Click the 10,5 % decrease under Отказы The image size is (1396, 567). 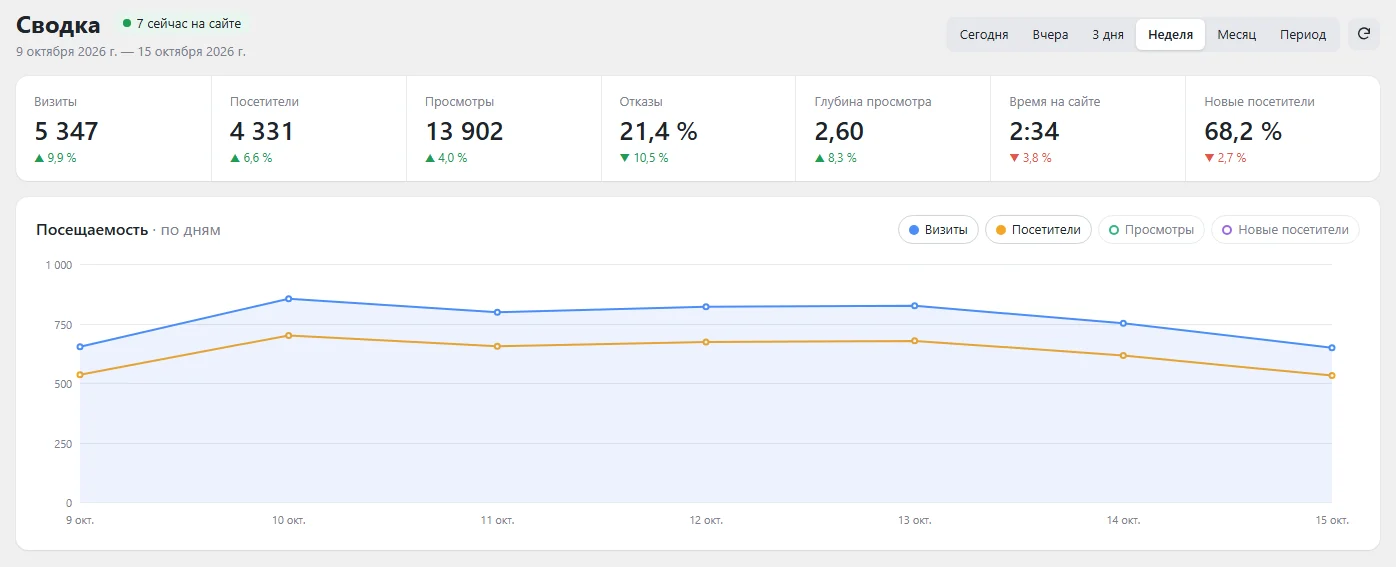click(644, 158)
